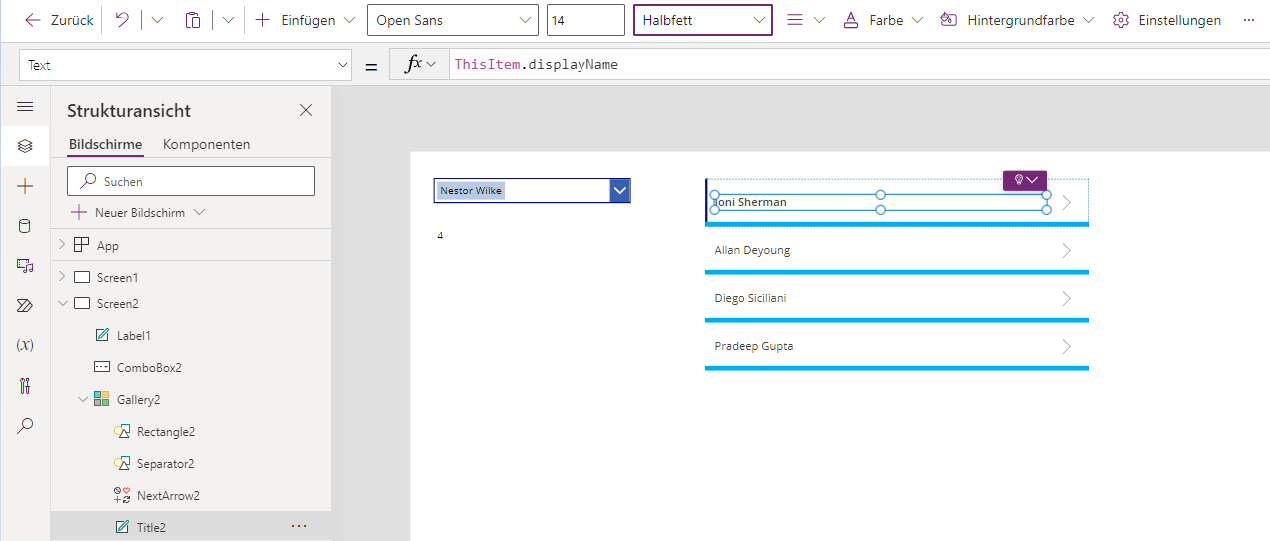Screen dimensions: 1270x541
Task: Click the Suchen search box
Action: point(191,181)
